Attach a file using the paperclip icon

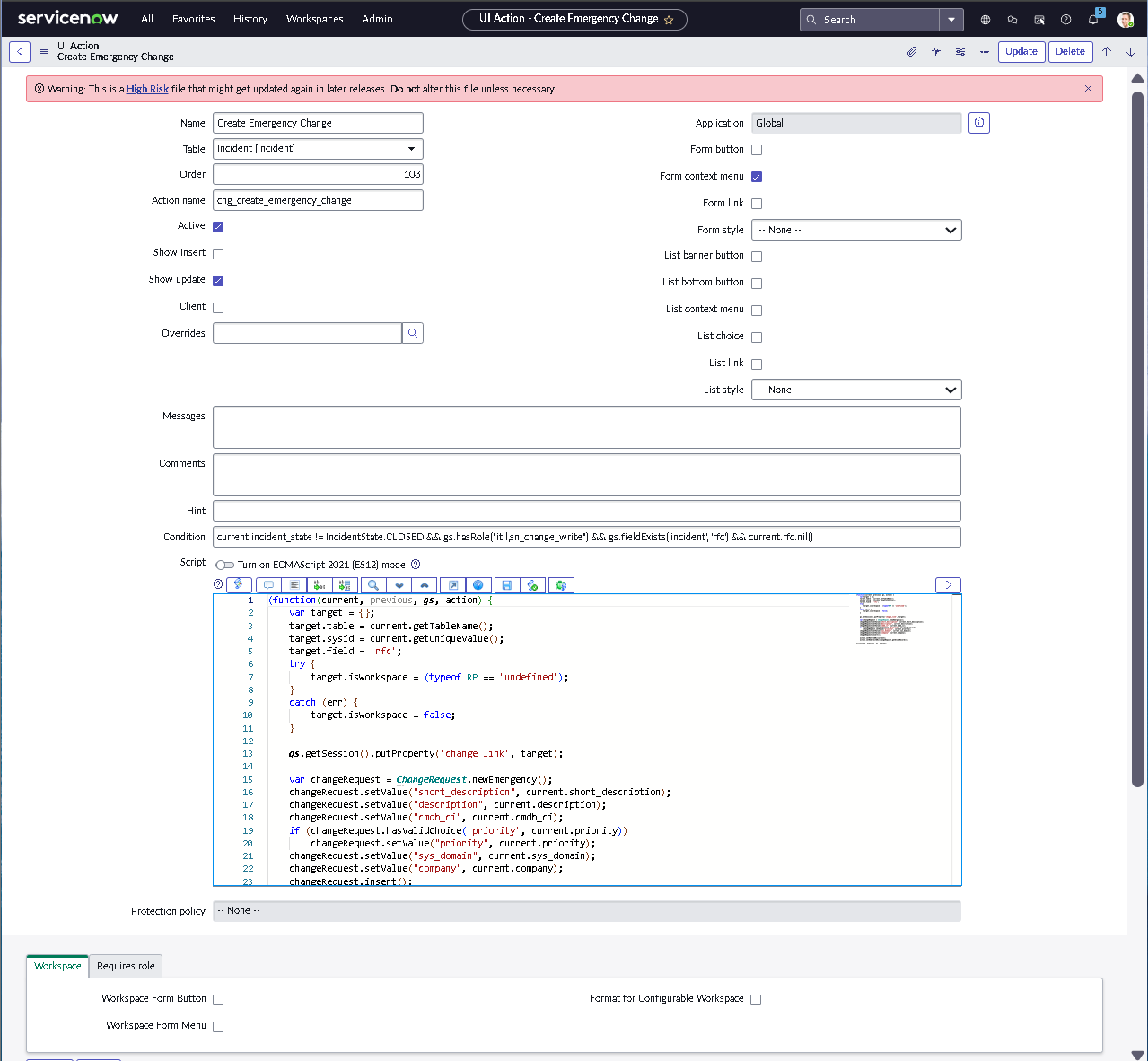point(910,51)
